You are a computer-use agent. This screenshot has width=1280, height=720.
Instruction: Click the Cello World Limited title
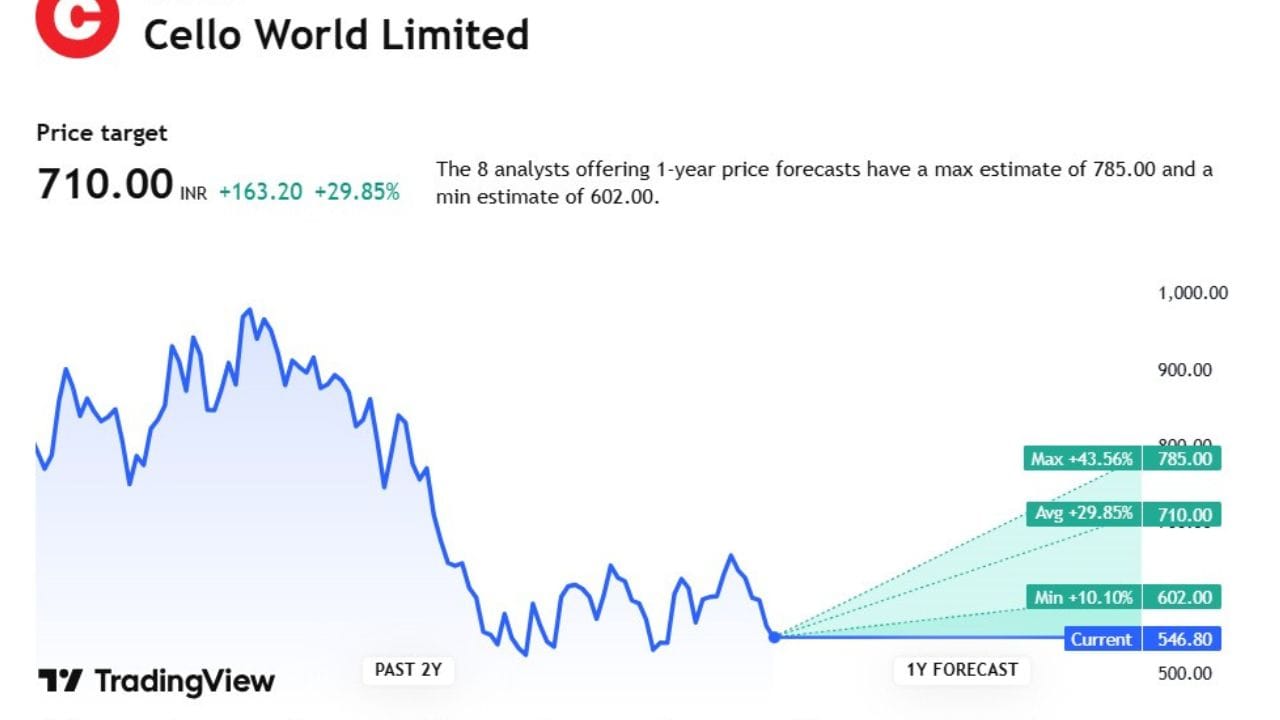pyautogui.click(x=336, y=35)
